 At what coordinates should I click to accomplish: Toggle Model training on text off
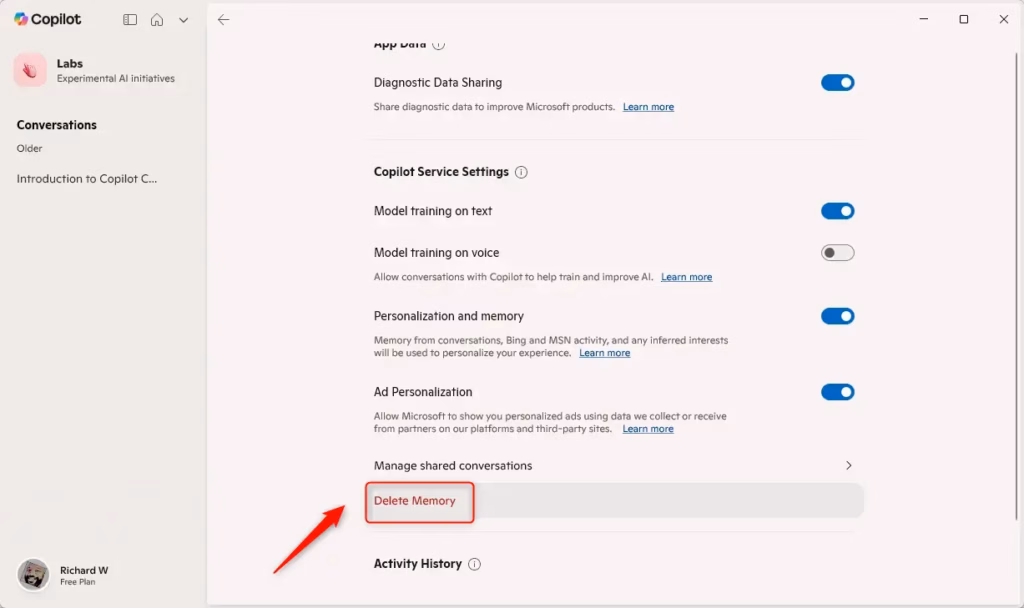click(x=837, y=210)
